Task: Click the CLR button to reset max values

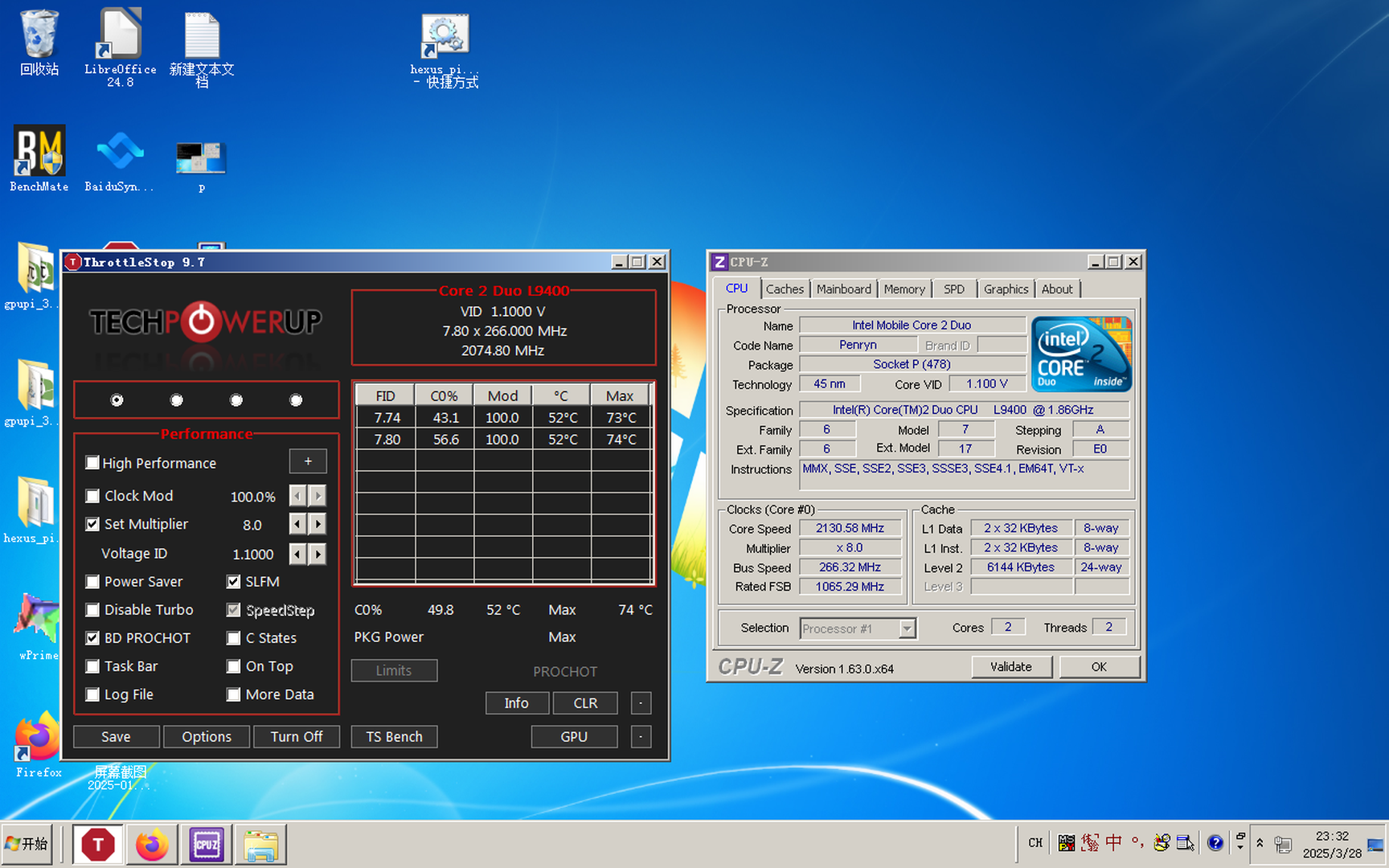Action: coord(585,703)
